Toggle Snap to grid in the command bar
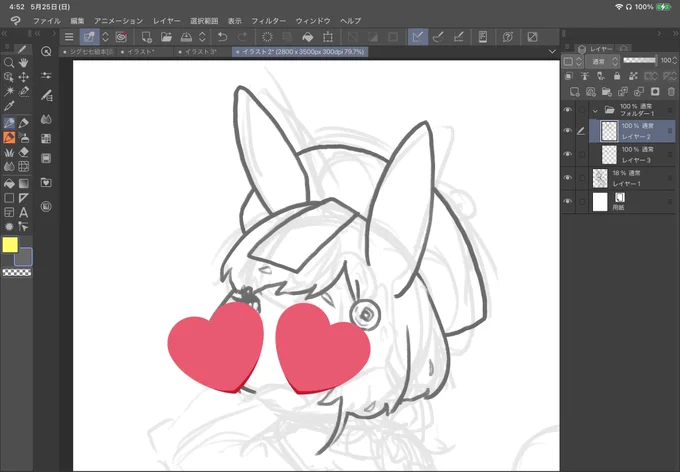 coord(458,37)
